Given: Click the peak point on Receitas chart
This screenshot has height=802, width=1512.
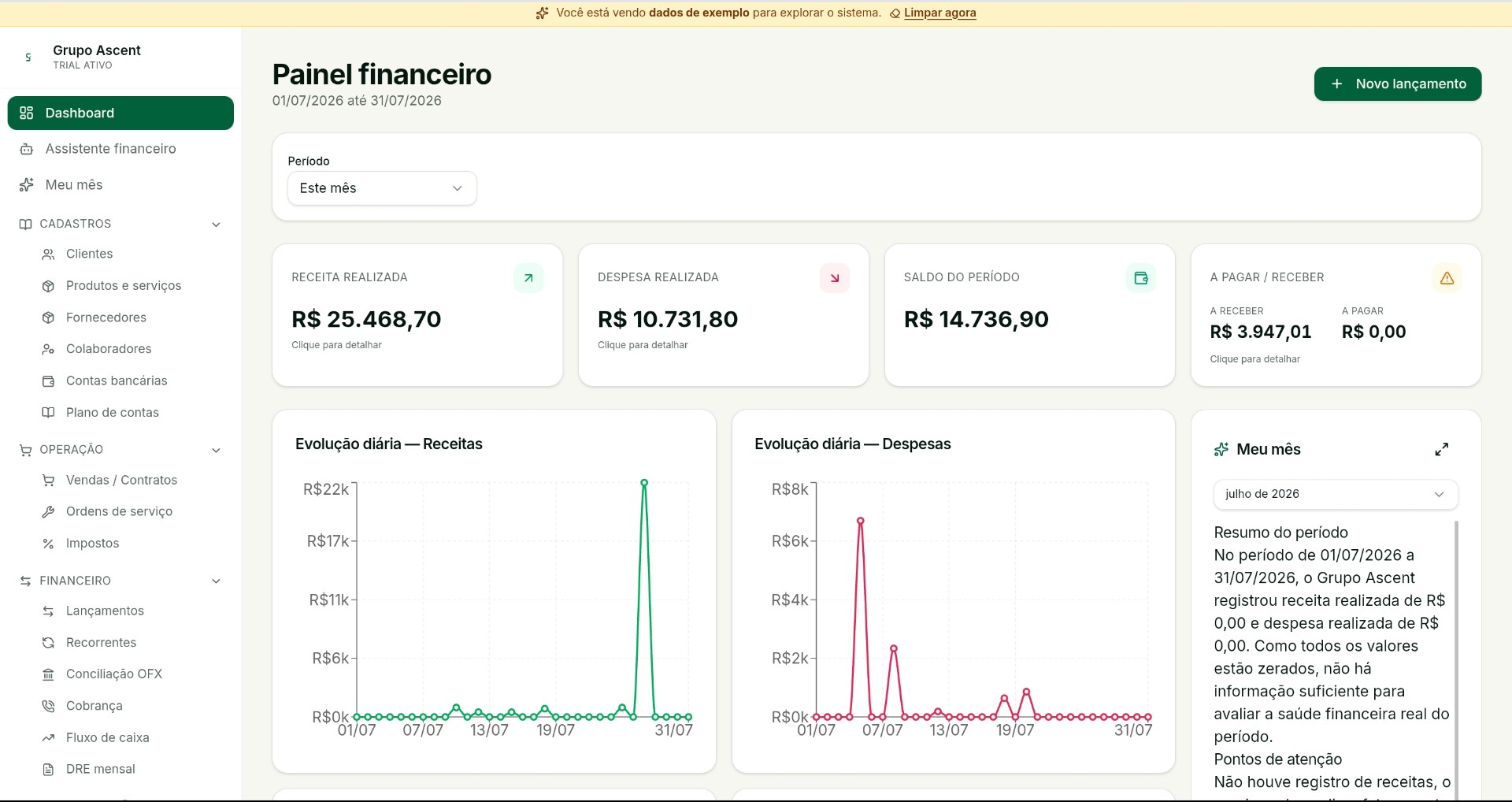Looking at the screenshot, I should pos(644,483).
